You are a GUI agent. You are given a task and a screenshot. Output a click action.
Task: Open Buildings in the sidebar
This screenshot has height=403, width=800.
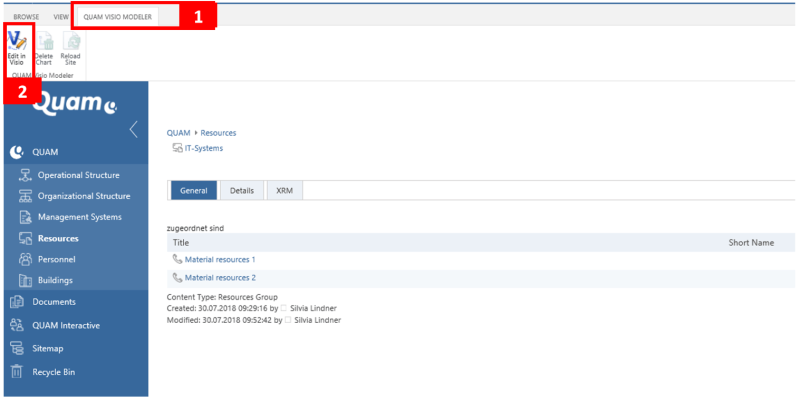point(55,280)
